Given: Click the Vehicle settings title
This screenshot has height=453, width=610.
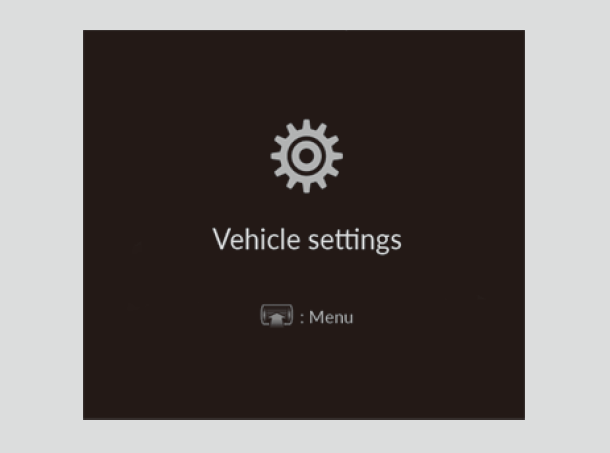Looking at the screenshot, I should 307,240.
